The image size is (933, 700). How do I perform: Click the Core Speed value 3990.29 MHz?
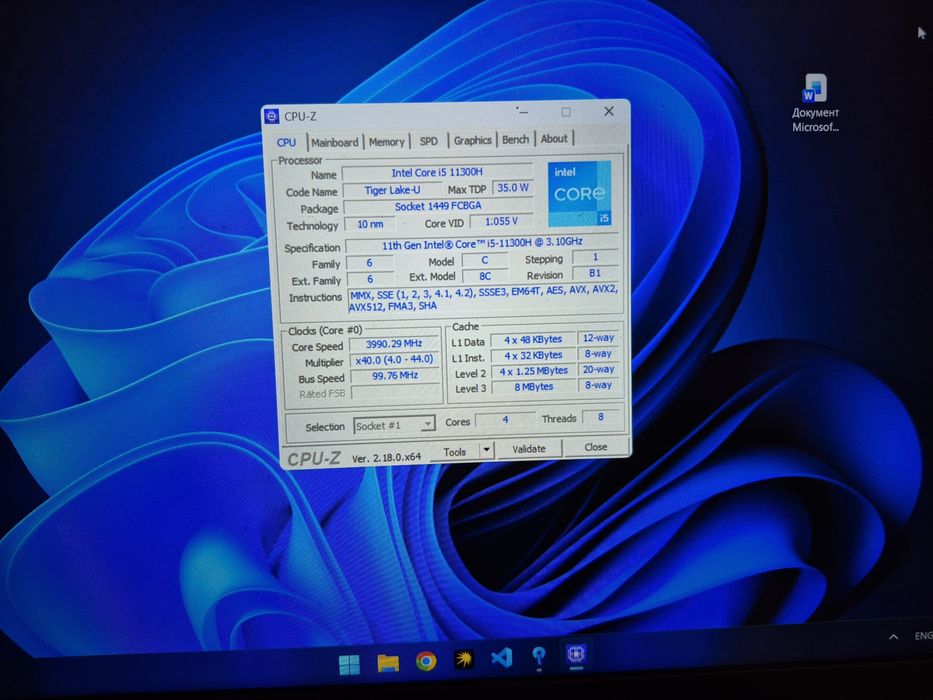(394, 344)
